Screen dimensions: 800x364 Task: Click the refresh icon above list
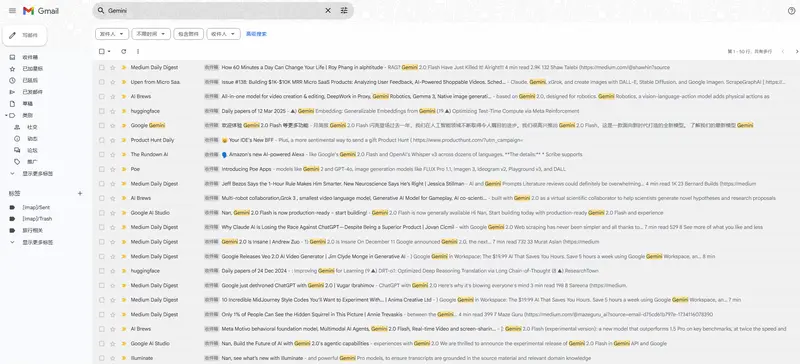point(123,51)
